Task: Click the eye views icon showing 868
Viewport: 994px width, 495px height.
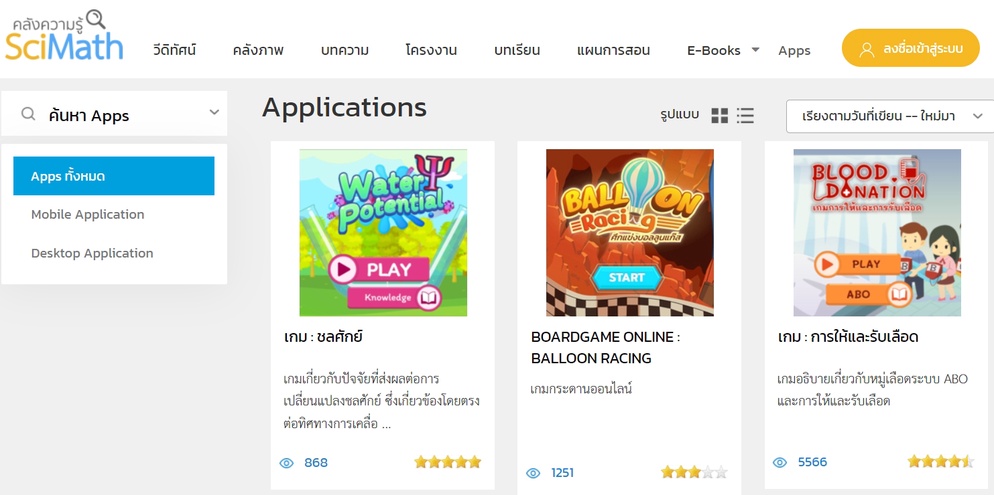Action: coord(287,463)
